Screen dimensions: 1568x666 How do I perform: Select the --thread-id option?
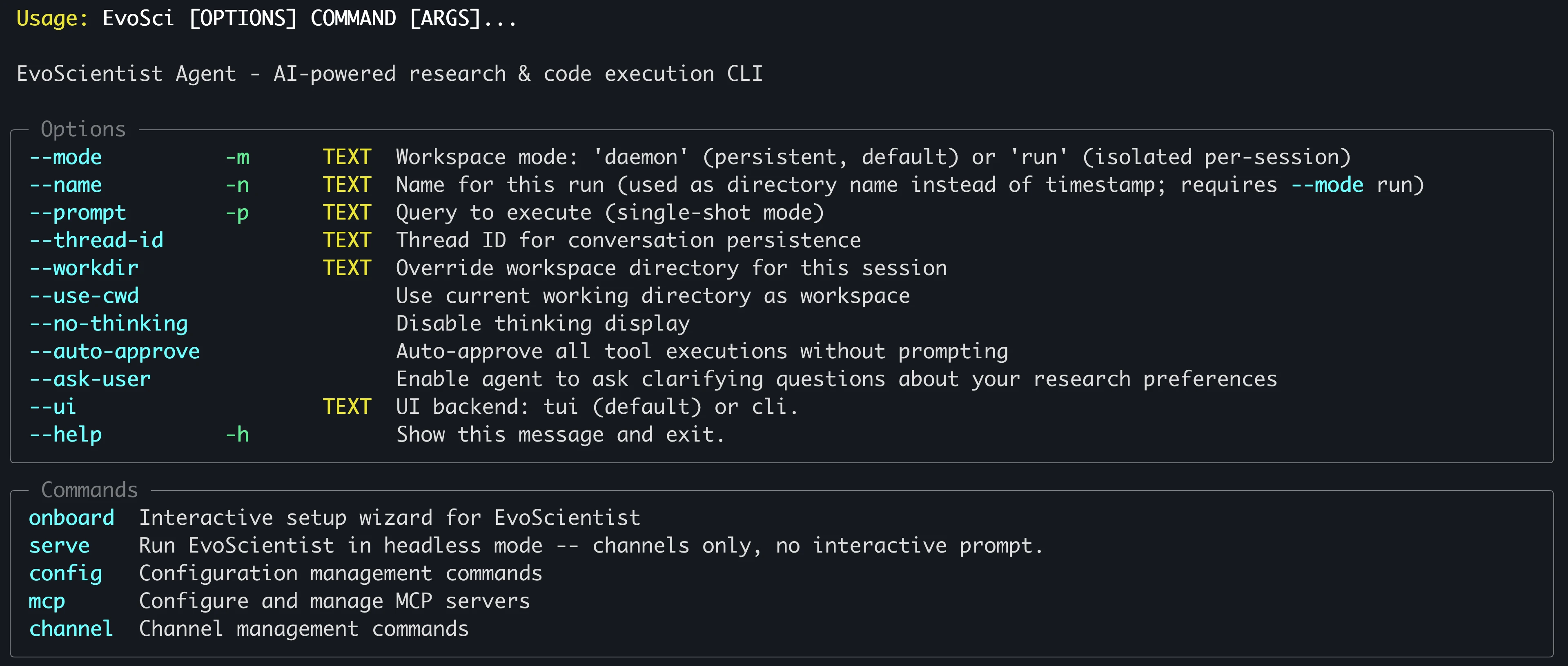click(x=96, y=240)
